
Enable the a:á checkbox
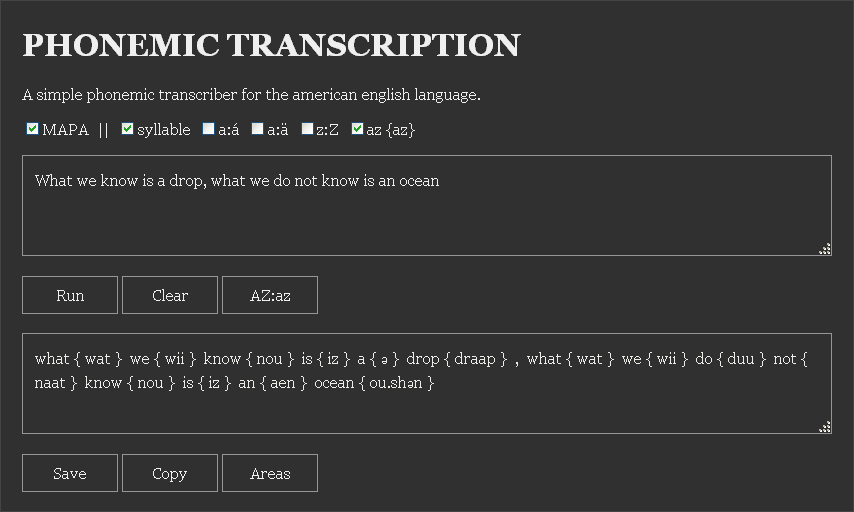[208, 129]
